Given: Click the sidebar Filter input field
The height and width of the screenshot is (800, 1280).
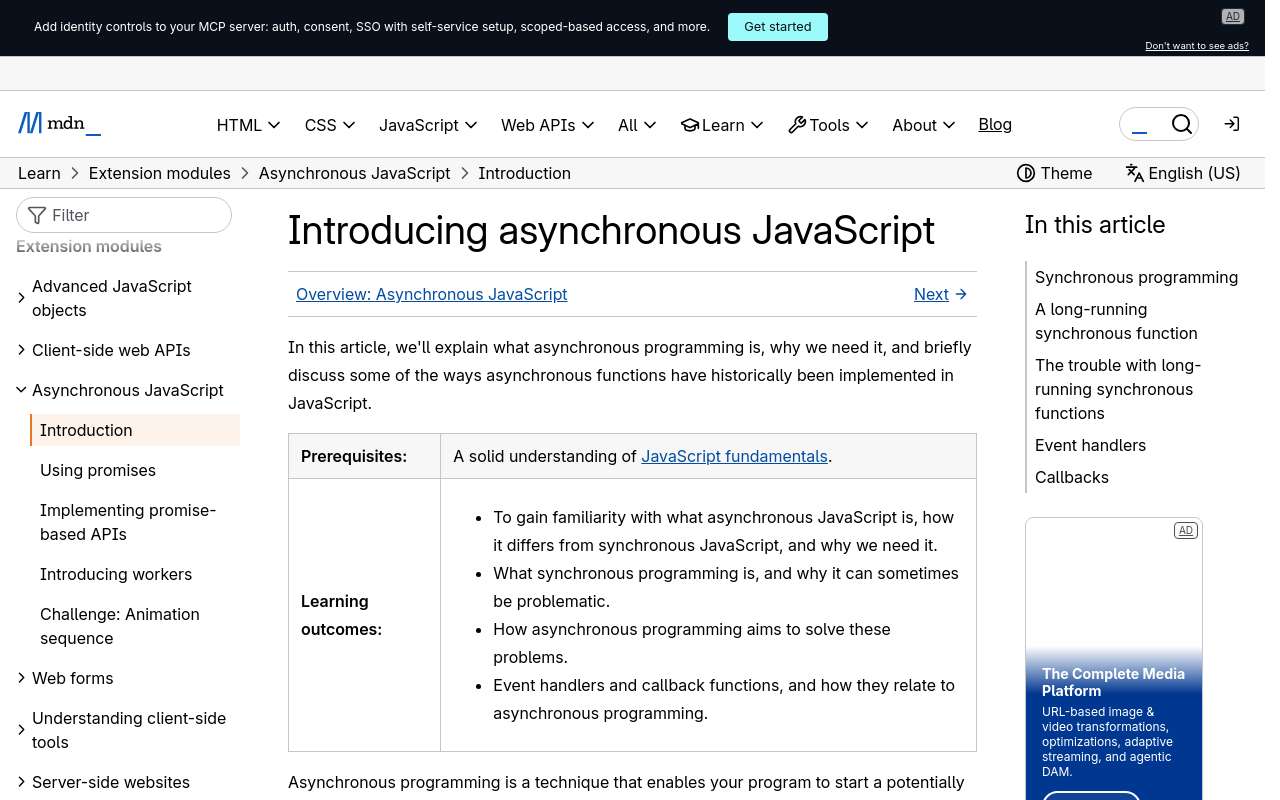Looking at the screenshot, I should pyautogui.click(x=124, y=215).
